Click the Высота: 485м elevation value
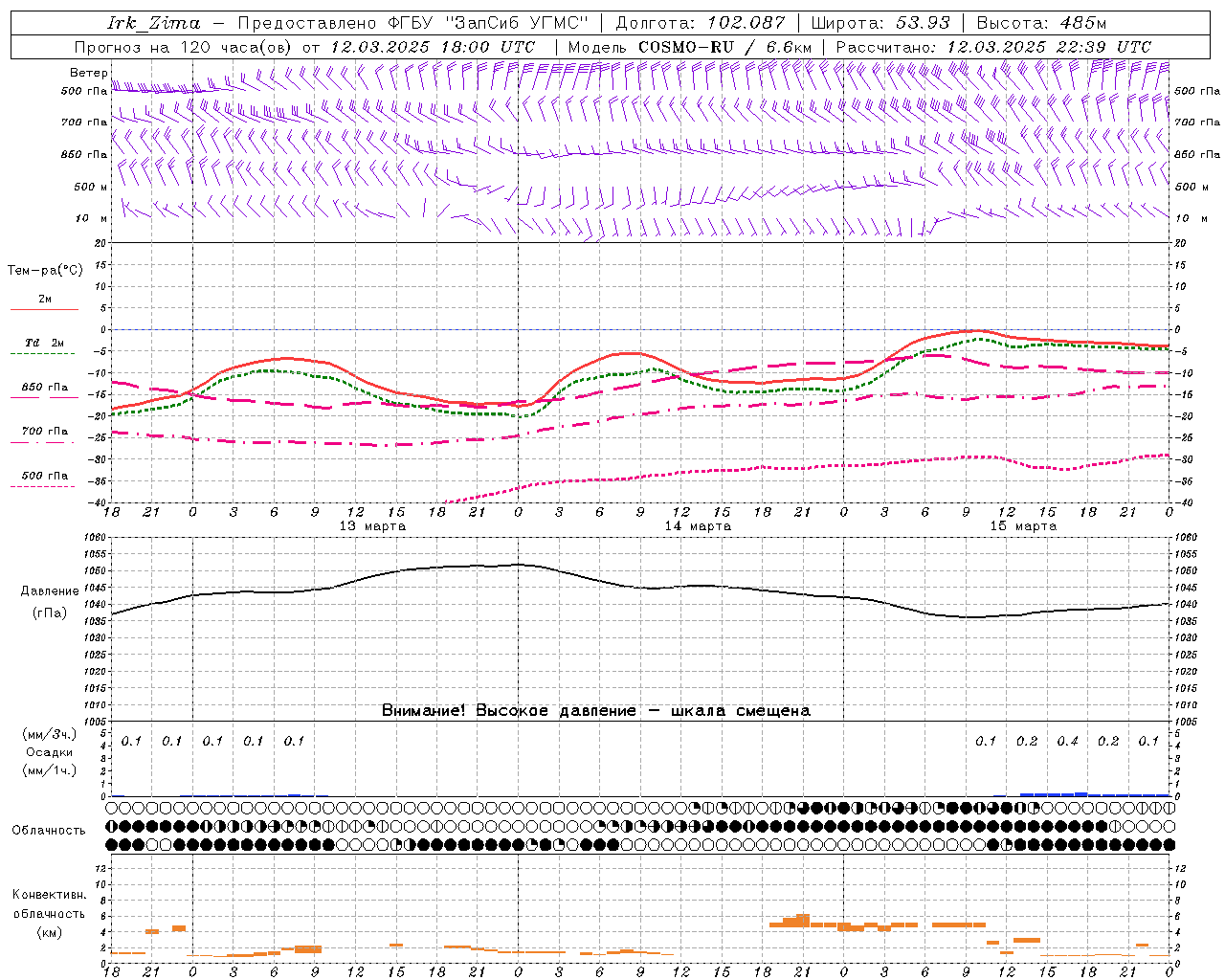 tap(1040, 23)
